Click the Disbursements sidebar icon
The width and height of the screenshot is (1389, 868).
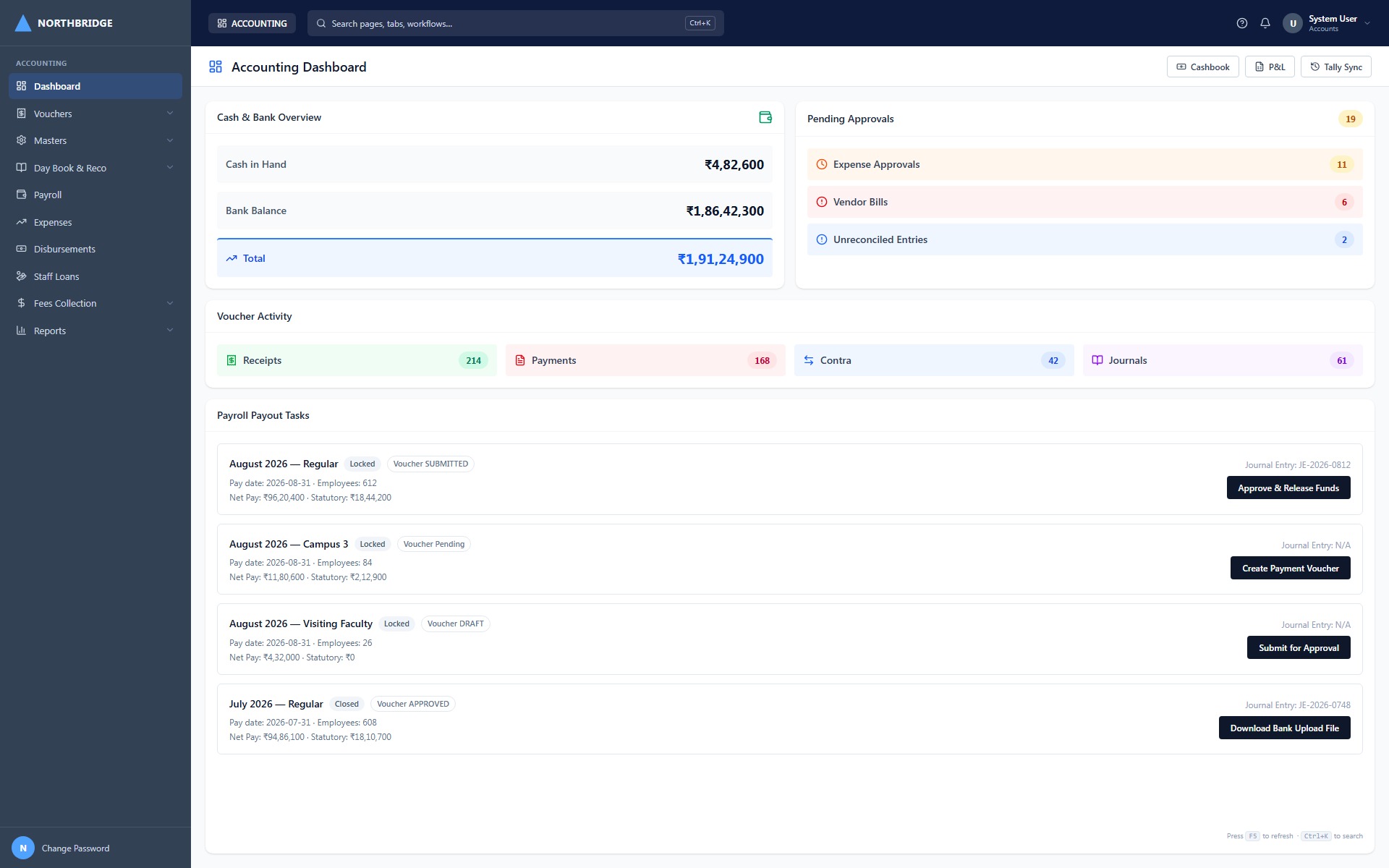click(x=21, y=249)
